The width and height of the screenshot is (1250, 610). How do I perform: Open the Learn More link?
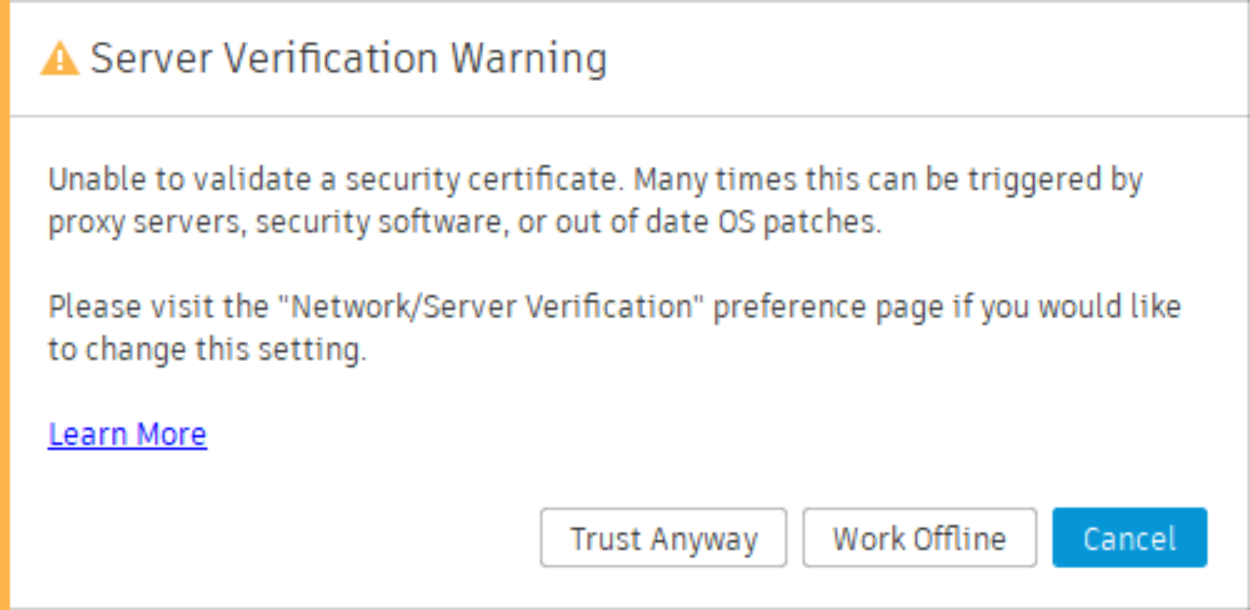coord(127,434)
